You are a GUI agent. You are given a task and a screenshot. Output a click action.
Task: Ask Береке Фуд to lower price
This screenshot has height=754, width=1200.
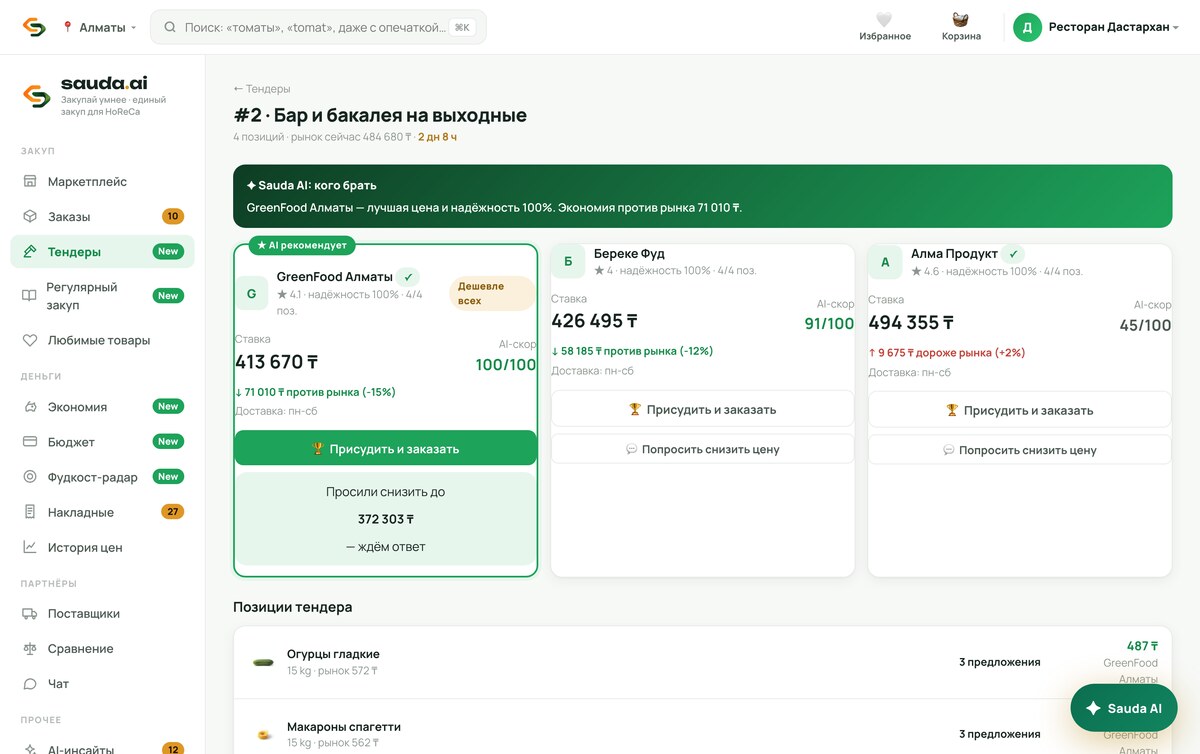pyautogui.click(x=702, y=449)
